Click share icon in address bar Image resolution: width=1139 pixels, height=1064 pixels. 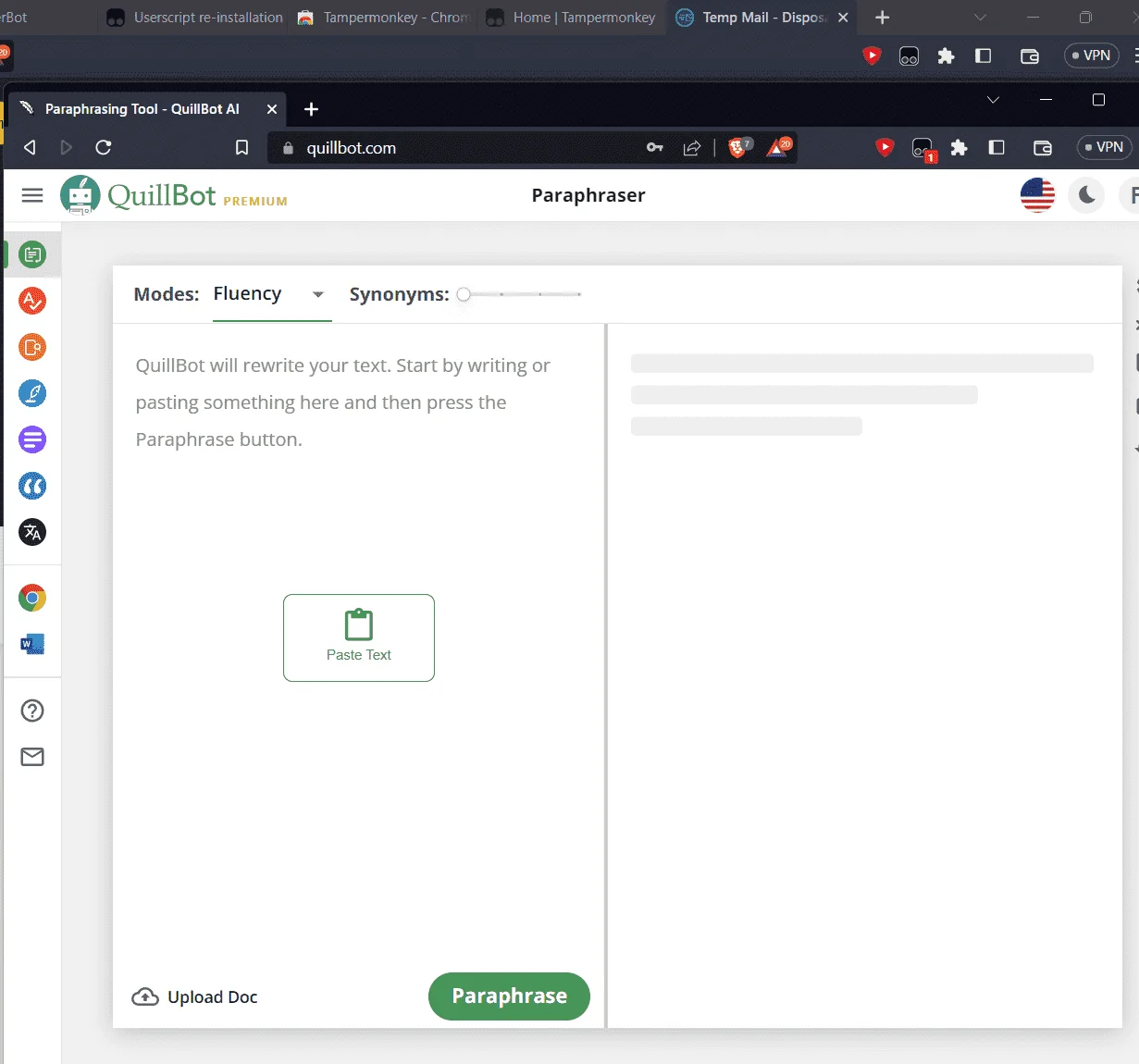coord(691,148)
